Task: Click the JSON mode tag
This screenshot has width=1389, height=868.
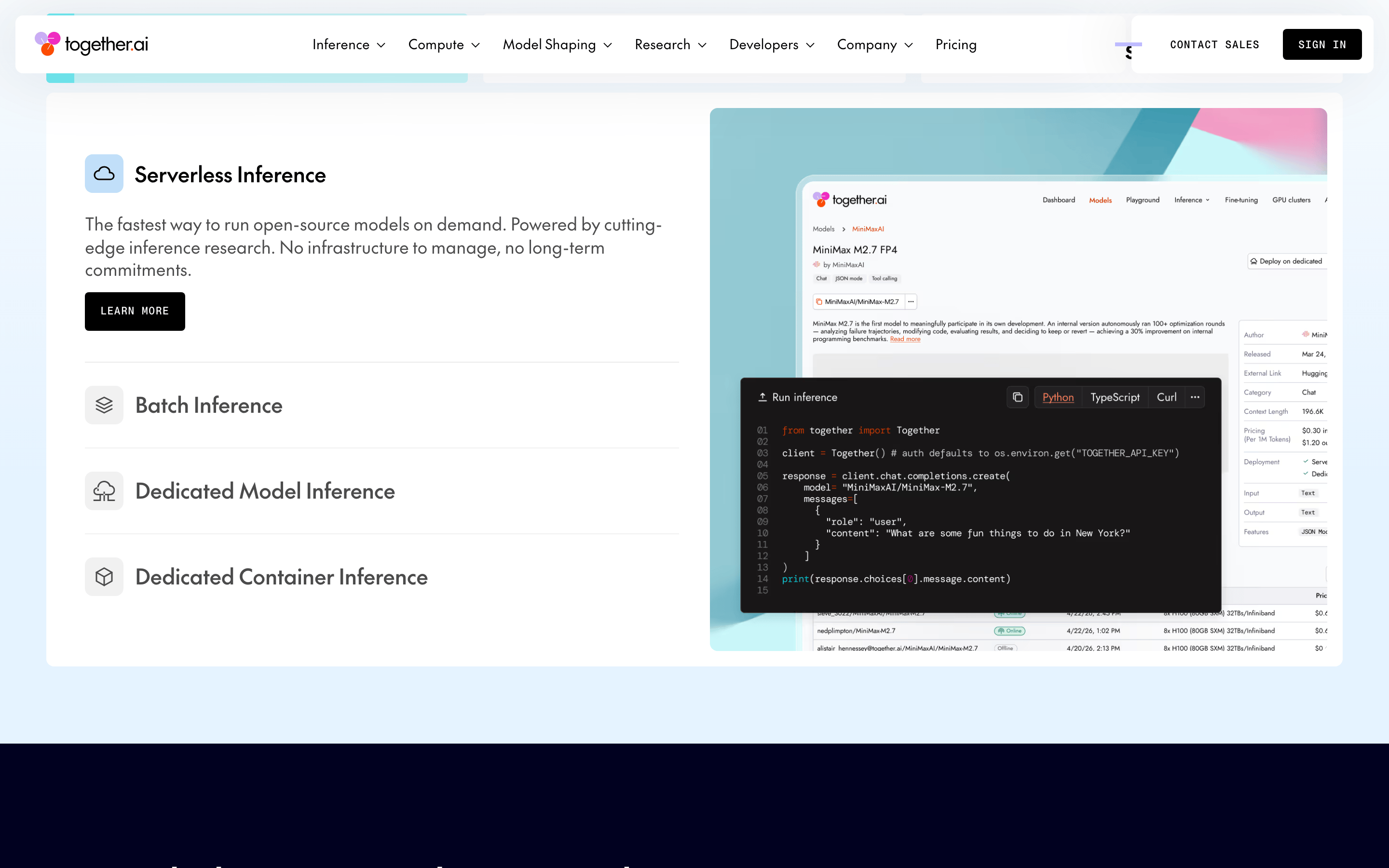Action: (x=848, y=278)
